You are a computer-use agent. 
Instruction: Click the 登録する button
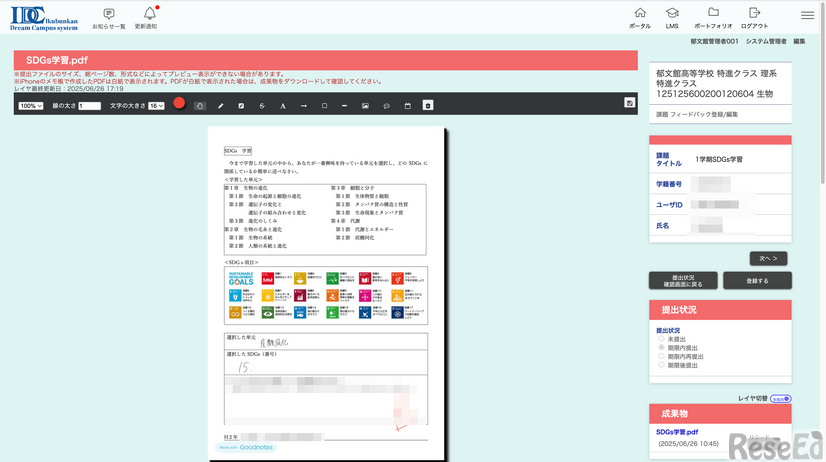(757, 281)
